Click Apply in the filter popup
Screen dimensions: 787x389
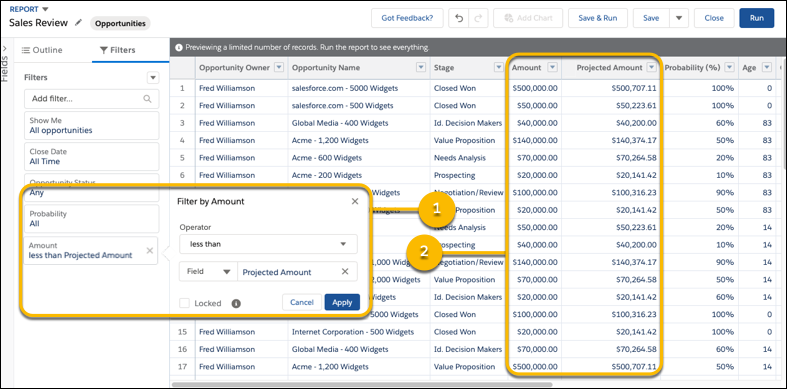[342, 302]
